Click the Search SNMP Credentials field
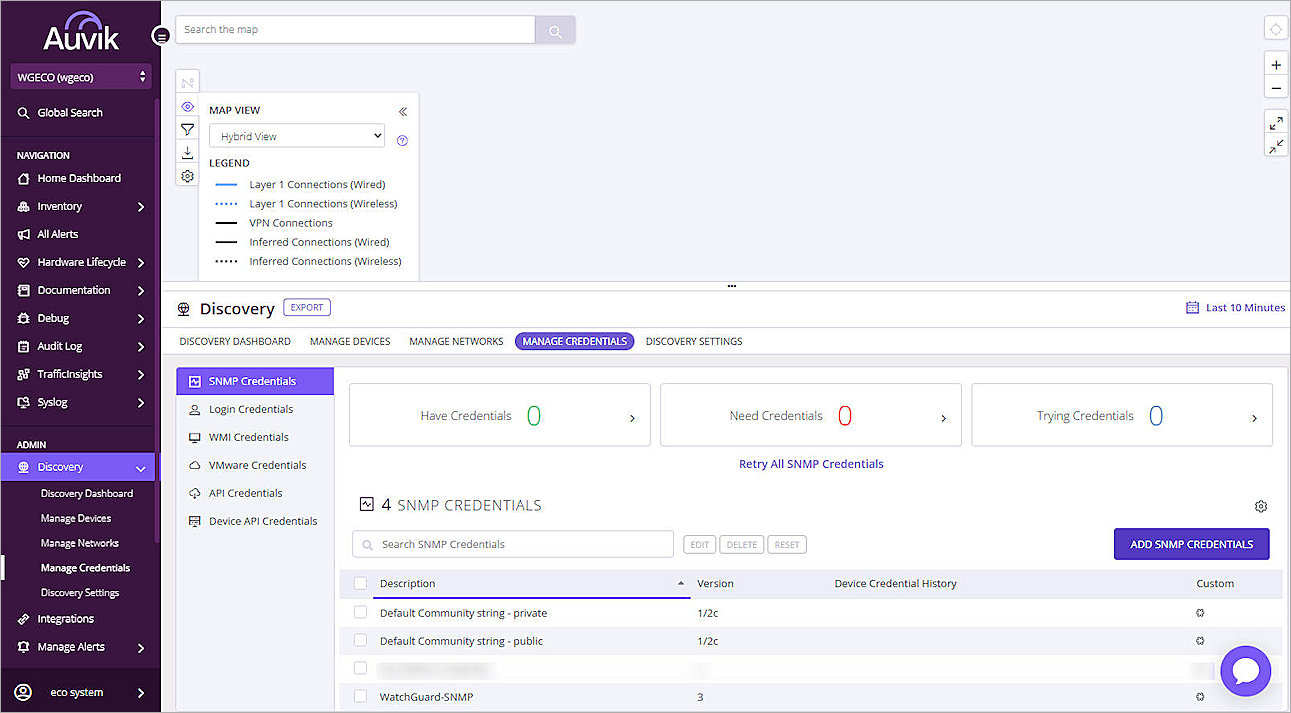1291x713 pixels. tap(512, 543)
